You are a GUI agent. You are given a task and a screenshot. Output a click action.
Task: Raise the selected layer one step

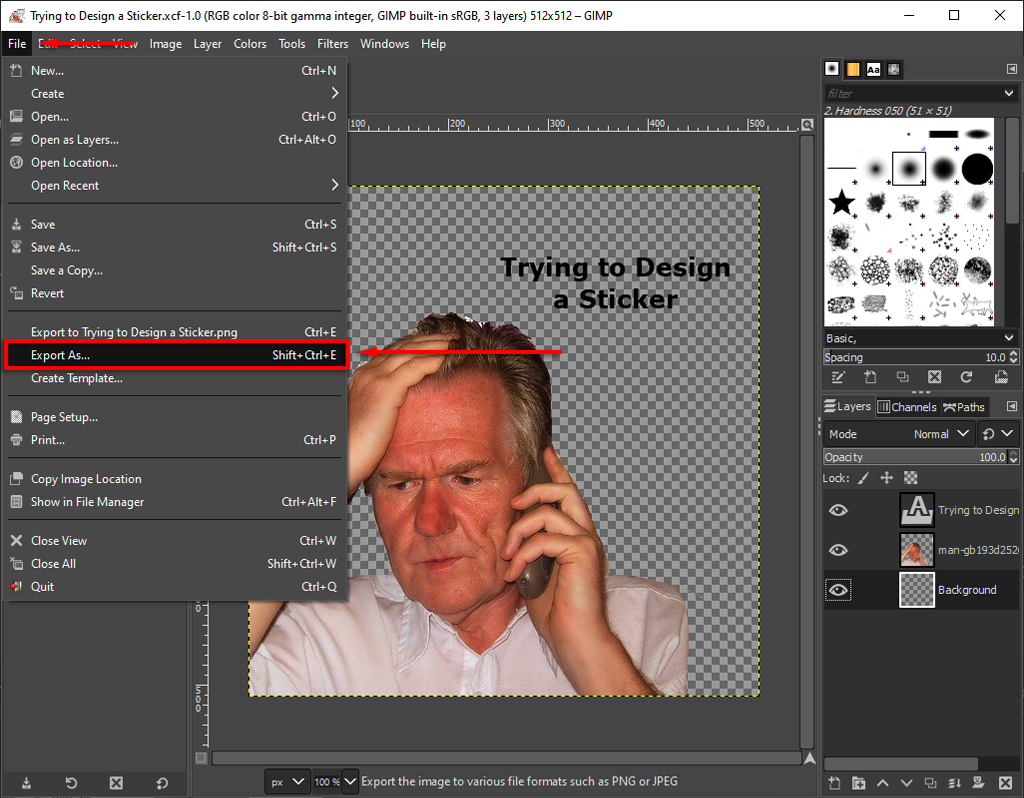883,782
